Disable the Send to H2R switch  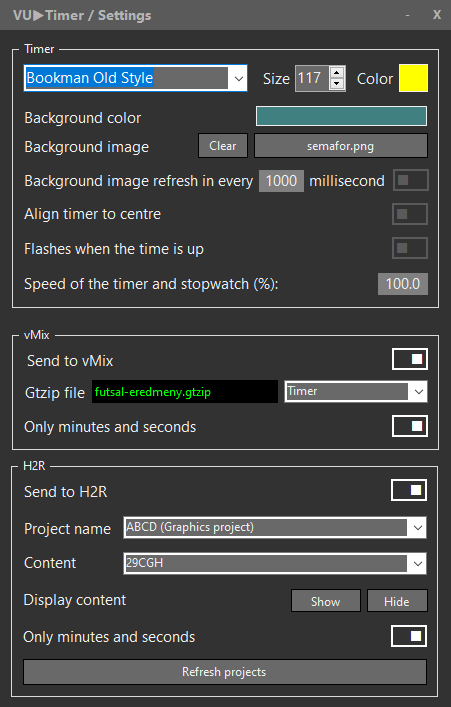pyautogui.click(x=409, y=490)
